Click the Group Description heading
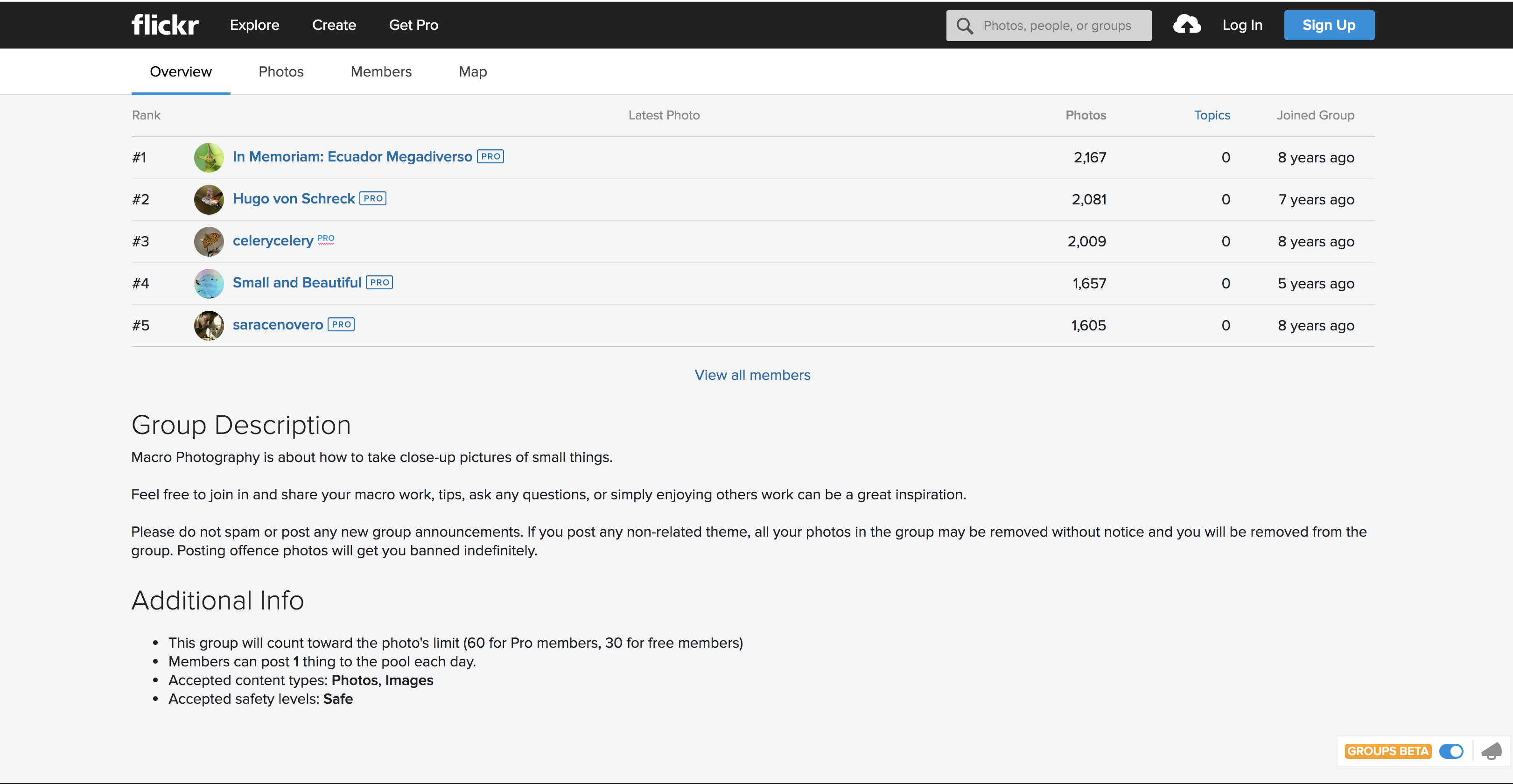The width and height of the screenshot is (1513, 784). coord(241,425)
